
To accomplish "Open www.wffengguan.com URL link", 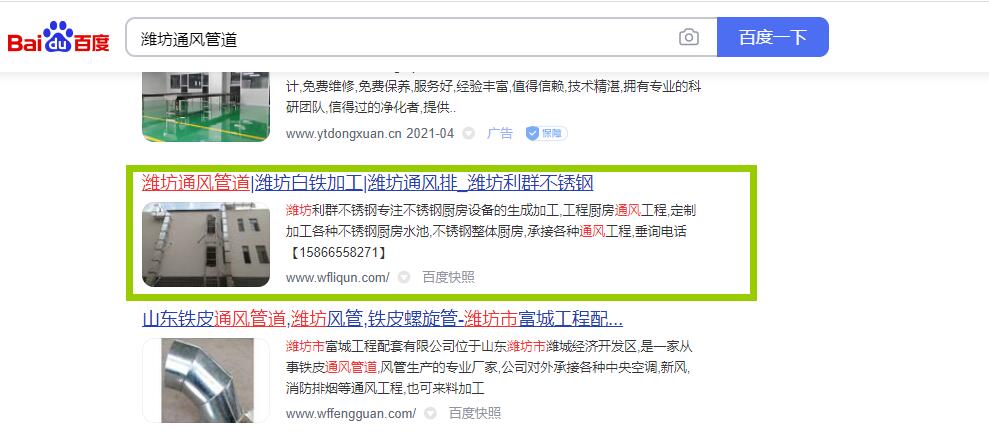I will click(x=351, y=414).
